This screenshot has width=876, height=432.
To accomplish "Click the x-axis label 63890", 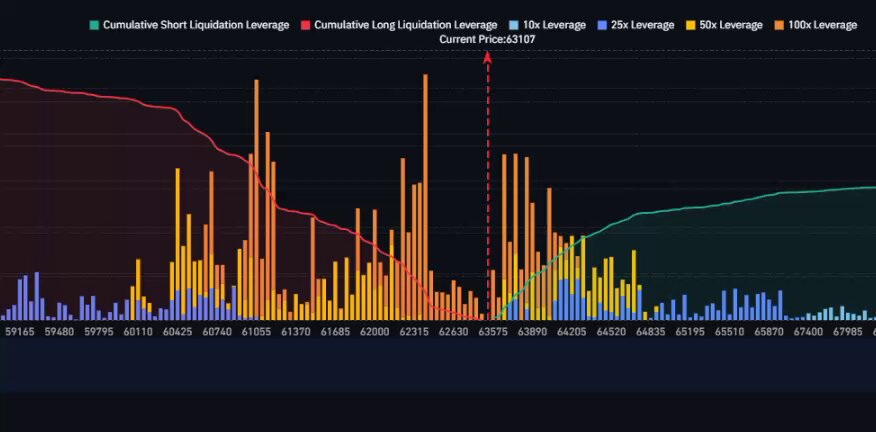I will click(532, 331).
